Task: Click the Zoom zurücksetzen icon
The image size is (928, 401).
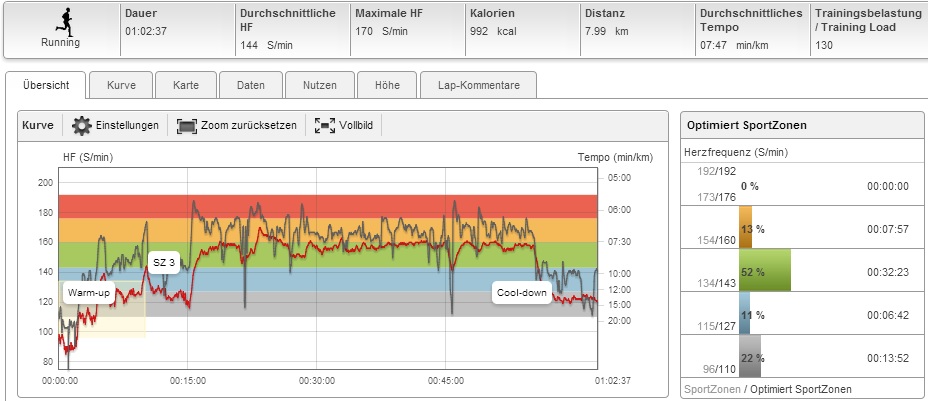Action: pos(187,126)
